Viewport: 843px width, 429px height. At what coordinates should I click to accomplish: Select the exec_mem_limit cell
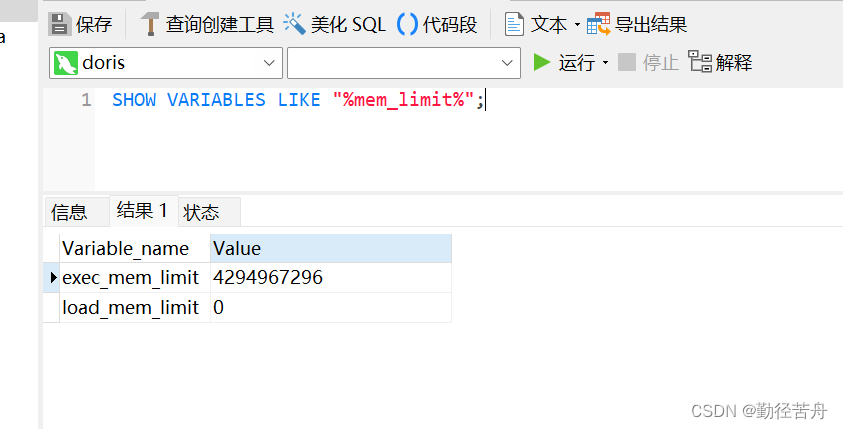point(135,277)
